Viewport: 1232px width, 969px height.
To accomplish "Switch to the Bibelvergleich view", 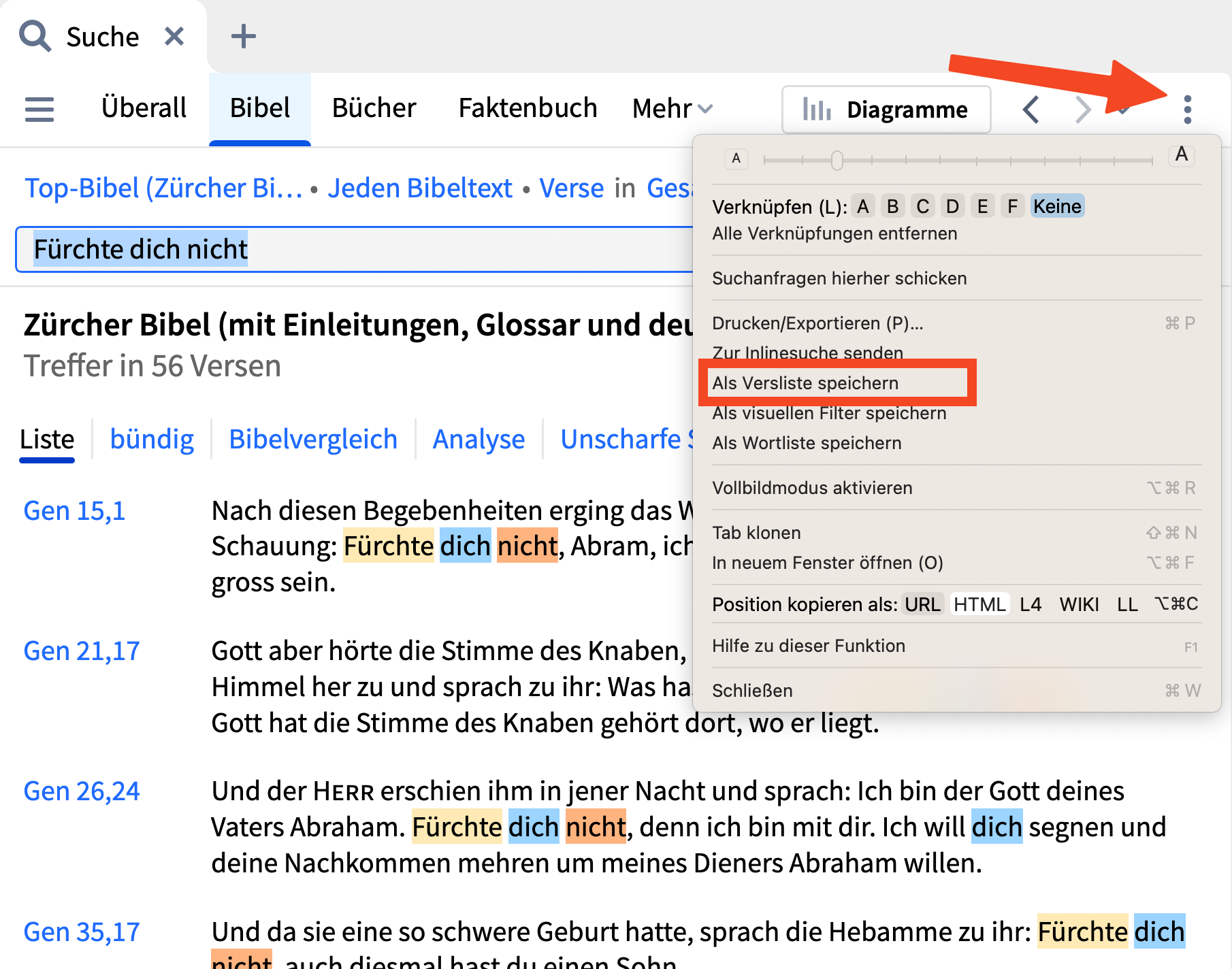I will [313, 440].
